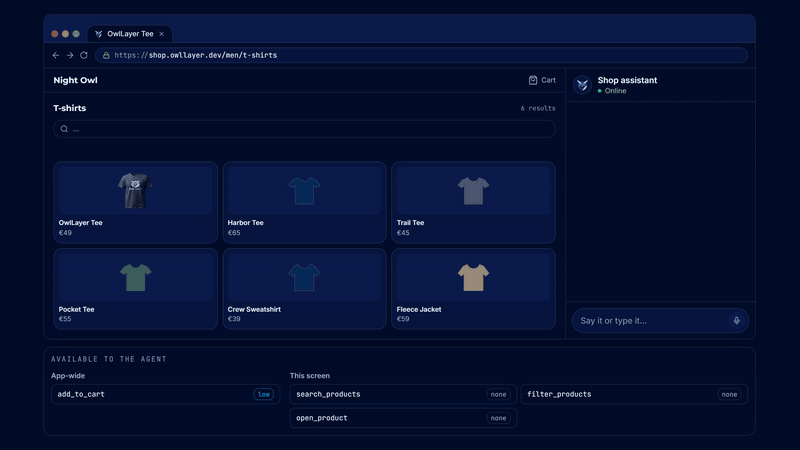Select the open_product tool
The image size is (800, 450).
[403, 418]
